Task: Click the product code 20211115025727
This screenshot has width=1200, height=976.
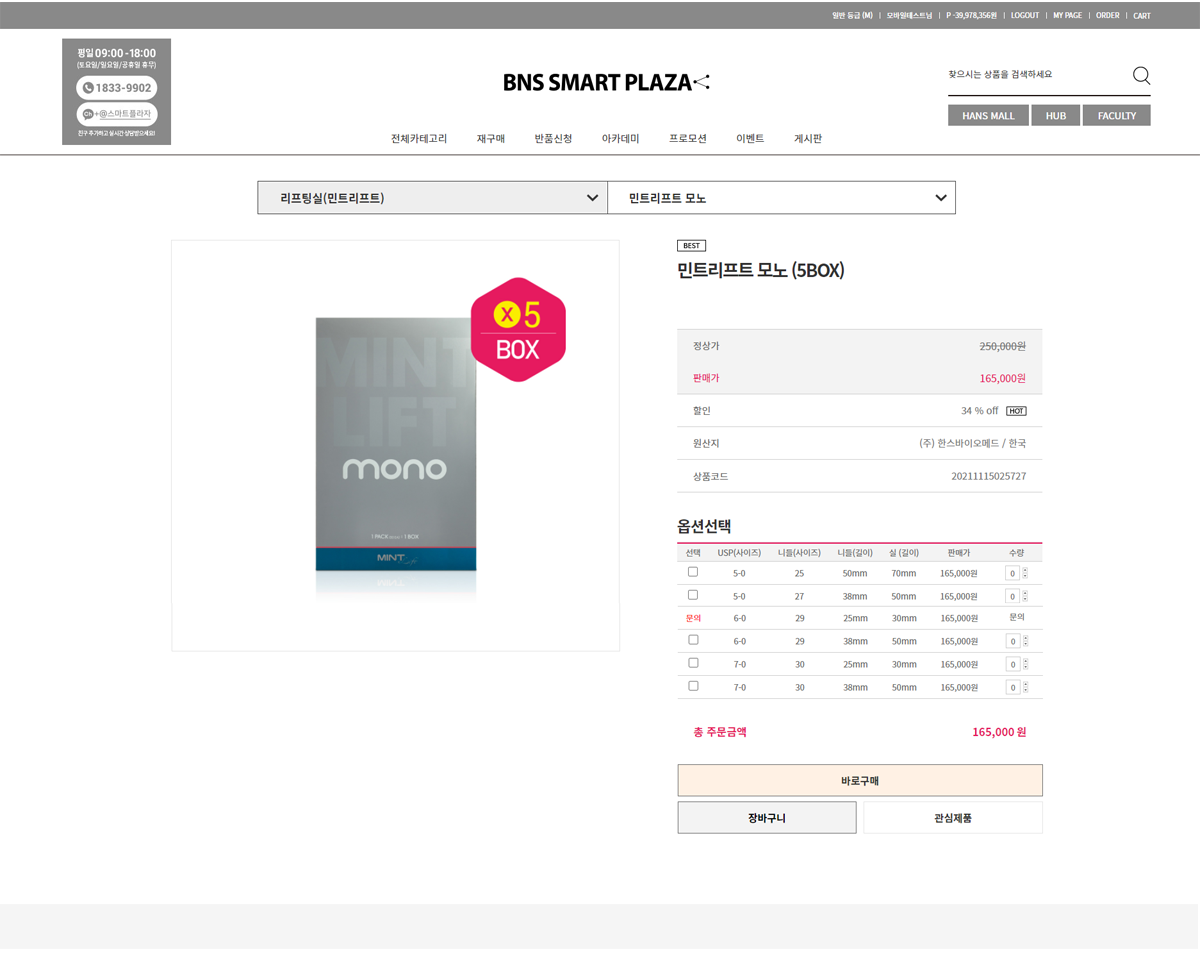Action: coord(989,476)
